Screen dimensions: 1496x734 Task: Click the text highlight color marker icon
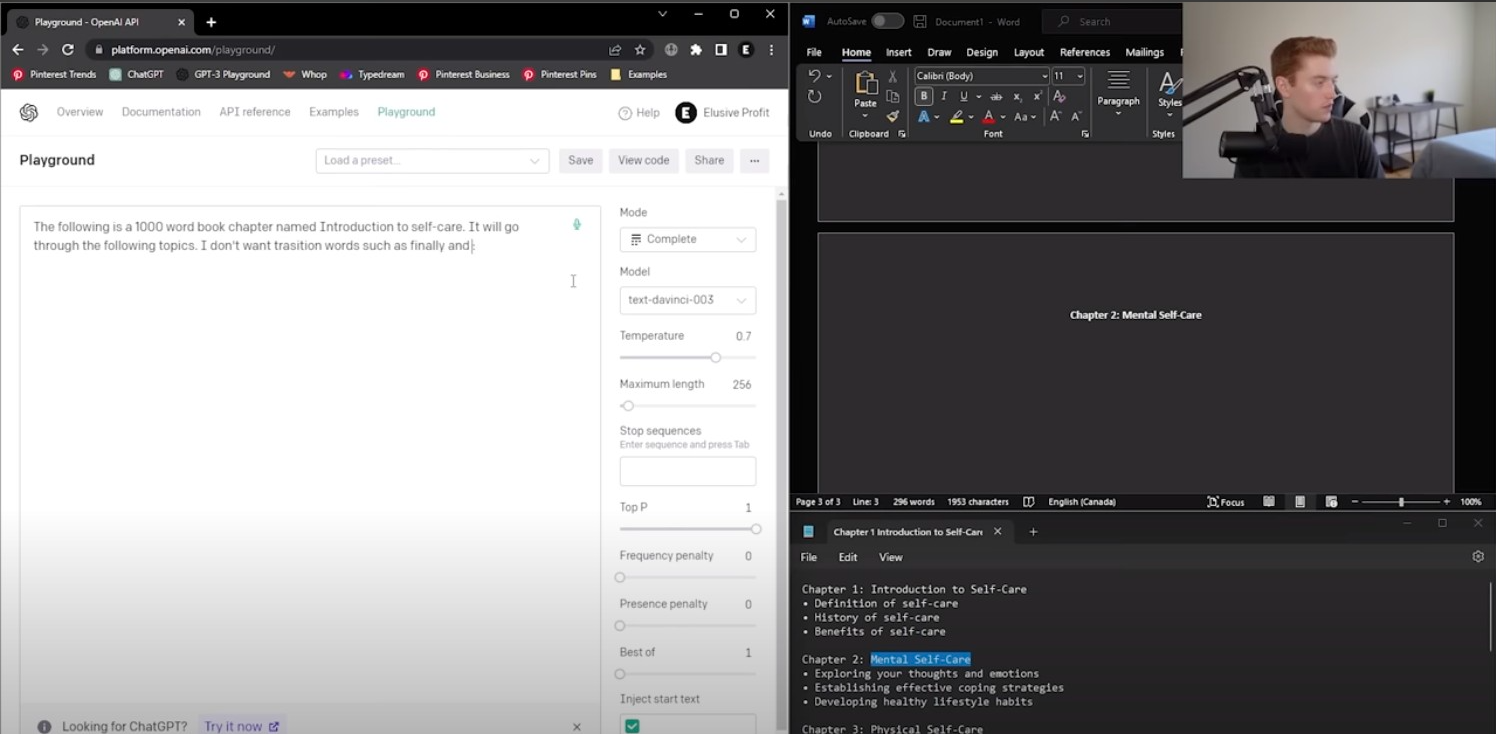point(956,117)
